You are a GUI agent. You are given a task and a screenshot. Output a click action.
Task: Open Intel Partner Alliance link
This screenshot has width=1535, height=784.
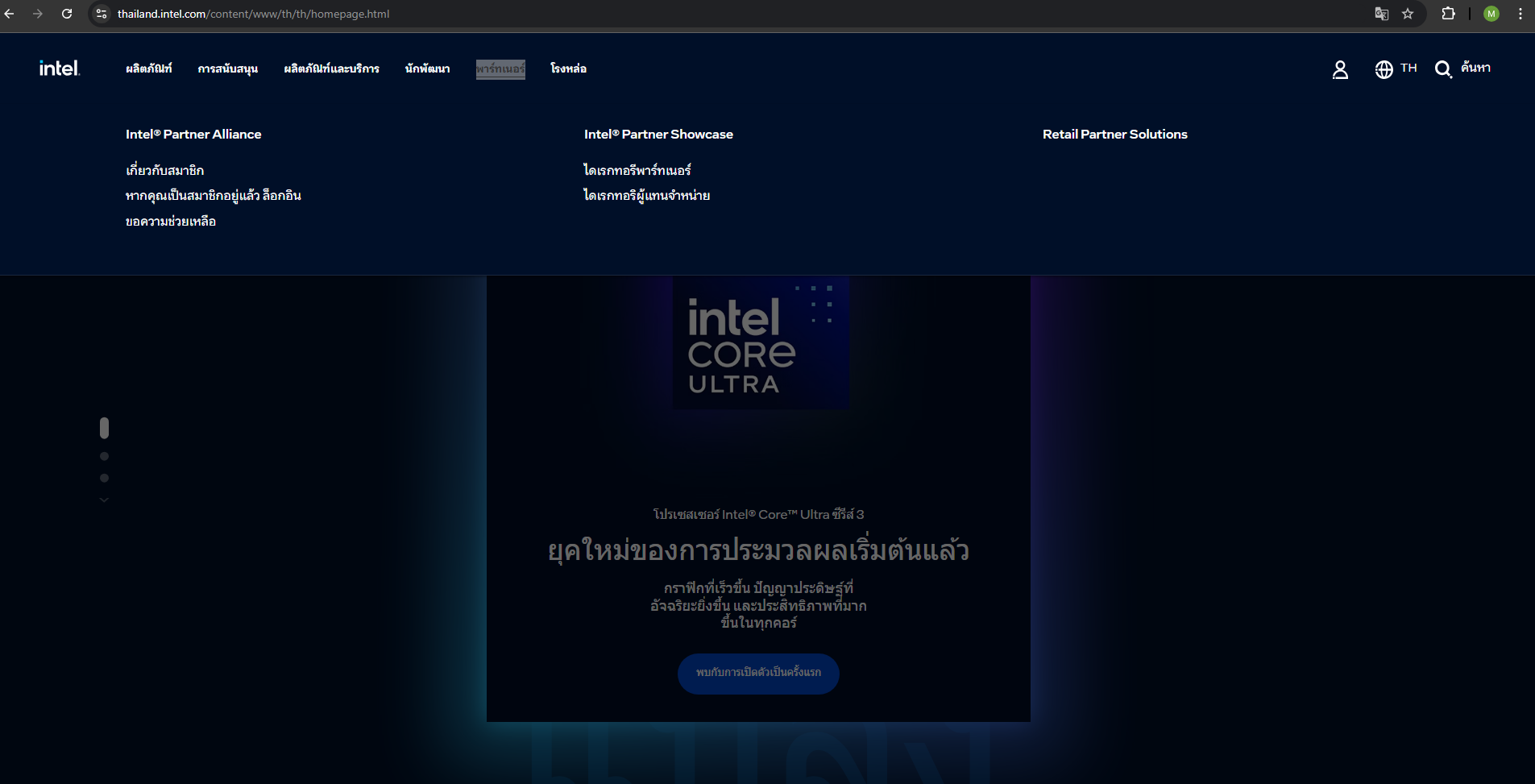tap(193, 135)
